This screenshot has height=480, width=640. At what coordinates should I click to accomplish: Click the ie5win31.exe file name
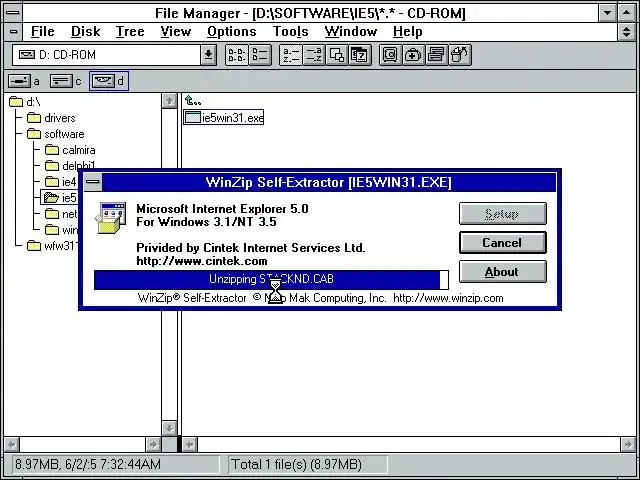tap(233, 118)
